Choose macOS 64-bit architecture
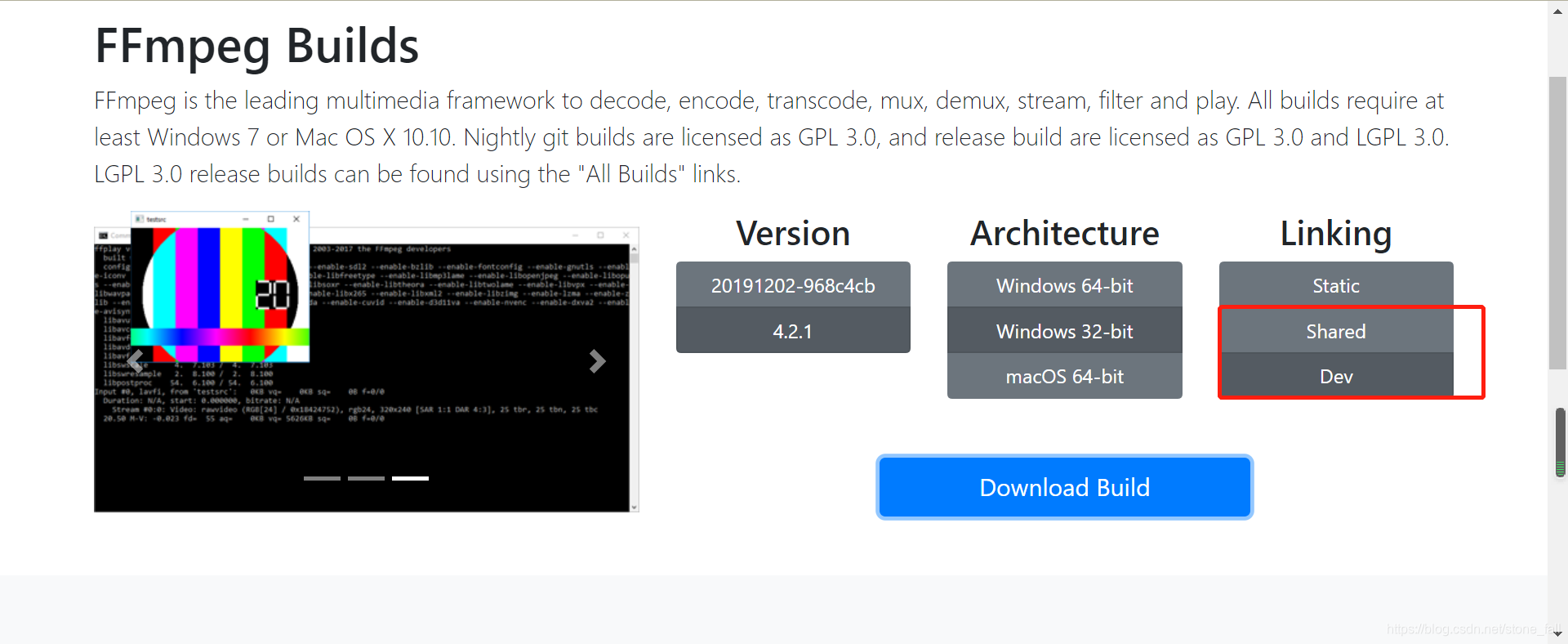Viewport: 1568px width, 644px height. click(1064, 376)
